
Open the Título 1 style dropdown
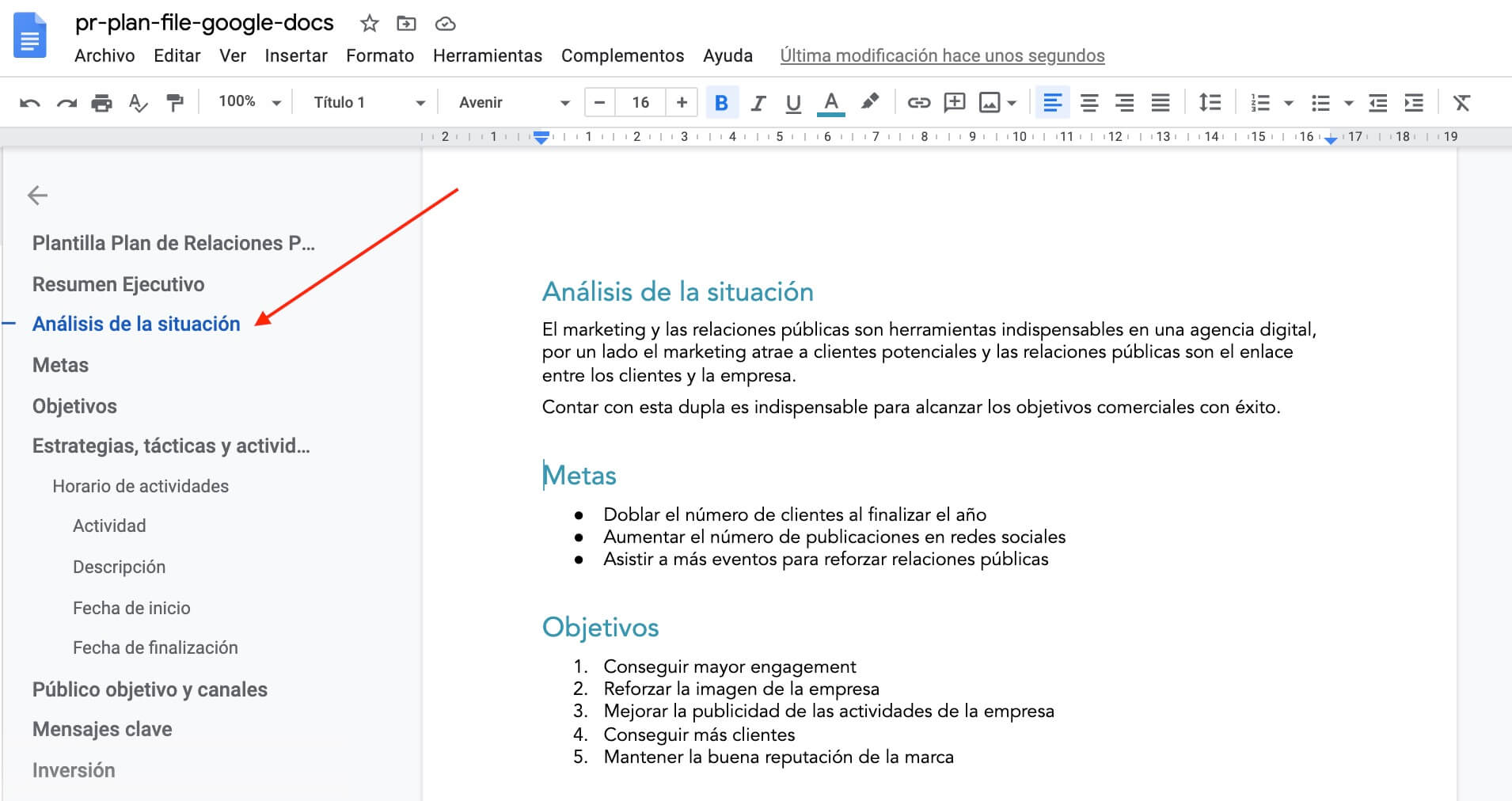[368, 102]
